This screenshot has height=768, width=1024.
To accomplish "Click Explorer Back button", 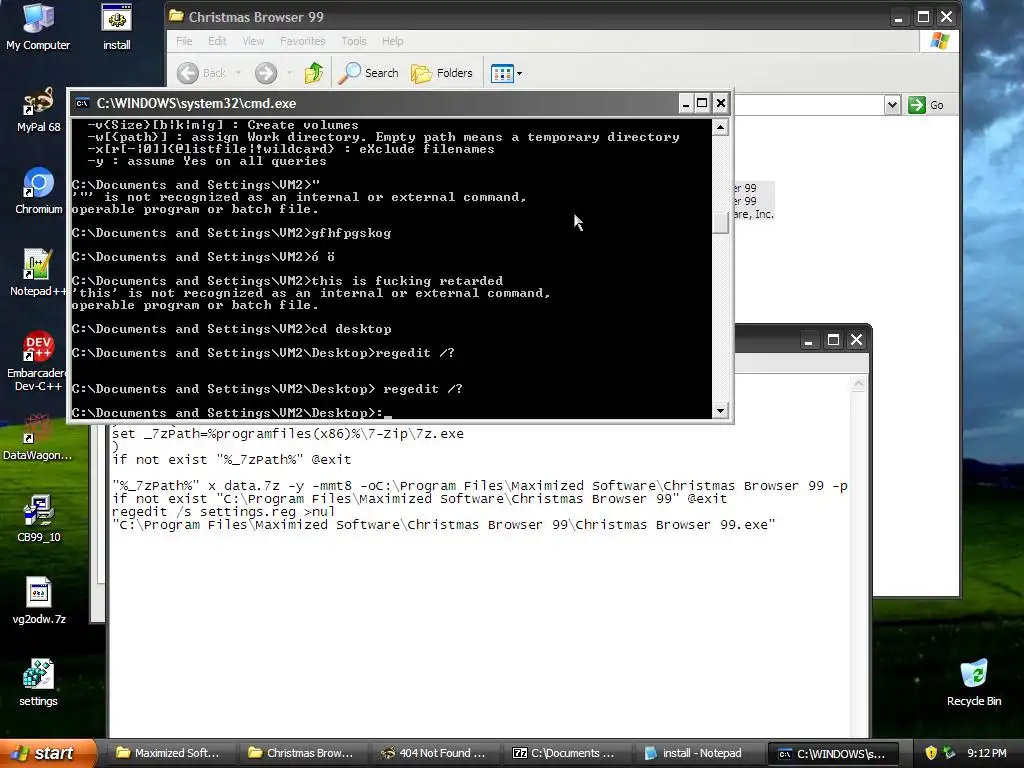I will (x=202, y=73).
